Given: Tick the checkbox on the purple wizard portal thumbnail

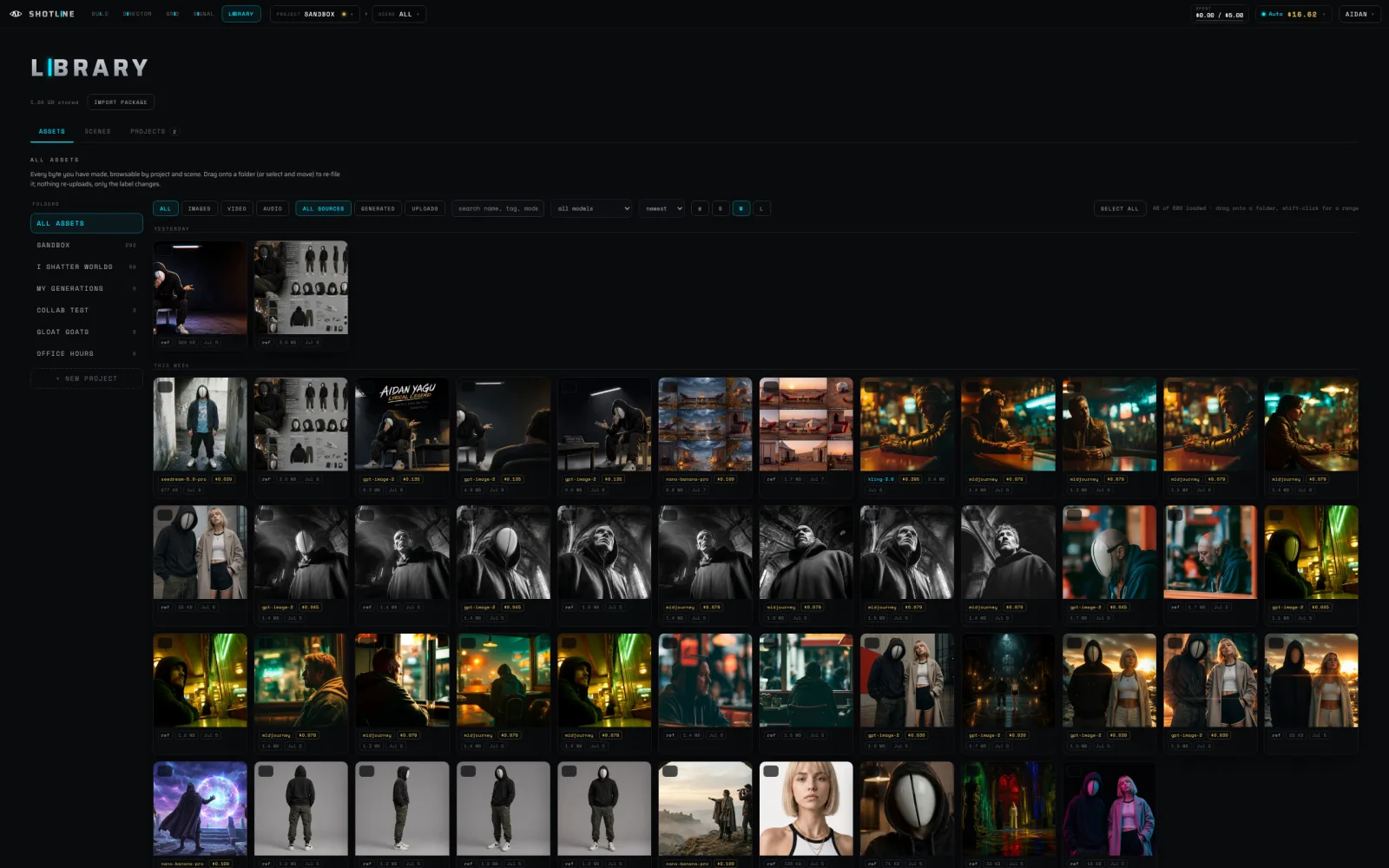Looking at the screenshot, I should (x=165, y=771).
